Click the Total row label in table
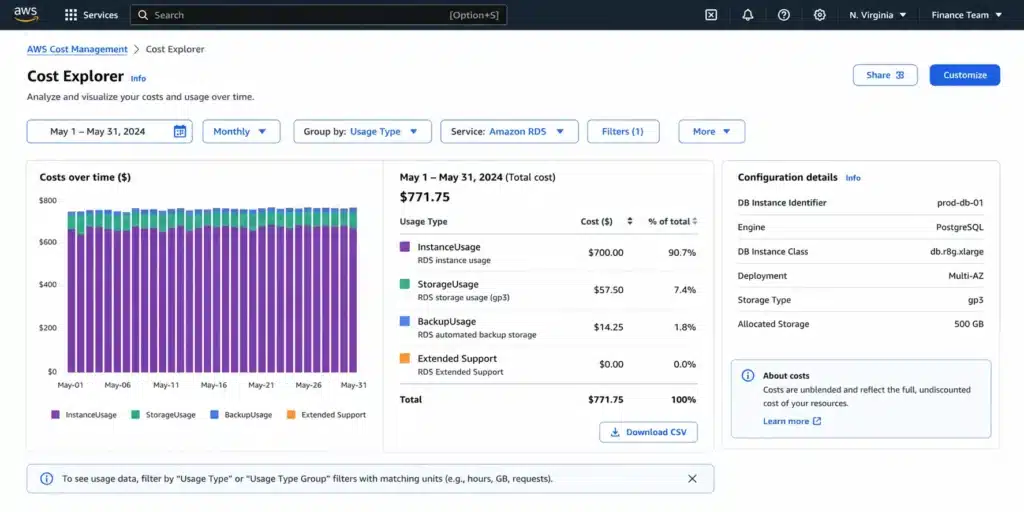 (411, 399)
